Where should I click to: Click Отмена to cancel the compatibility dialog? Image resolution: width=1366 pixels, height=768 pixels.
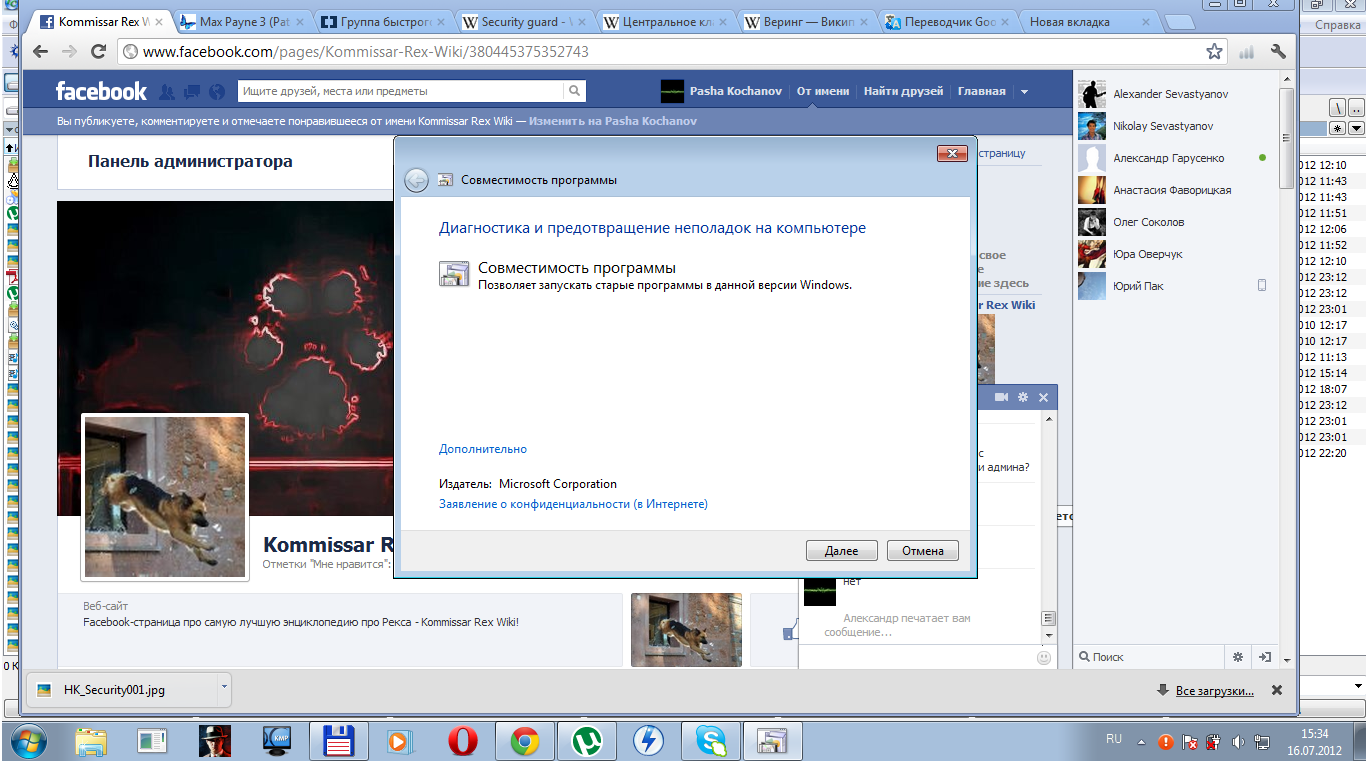click(922, 551)
